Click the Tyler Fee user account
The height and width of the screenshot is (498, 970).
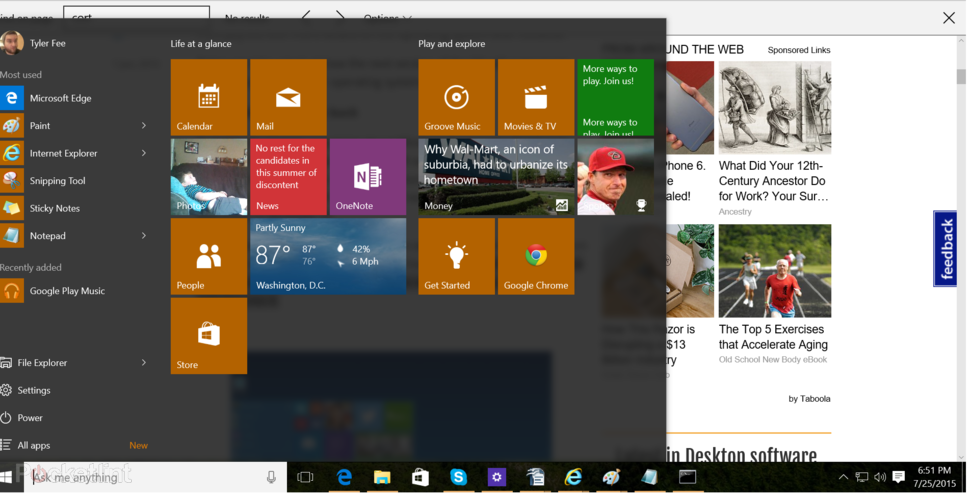[x=47, y=43]
